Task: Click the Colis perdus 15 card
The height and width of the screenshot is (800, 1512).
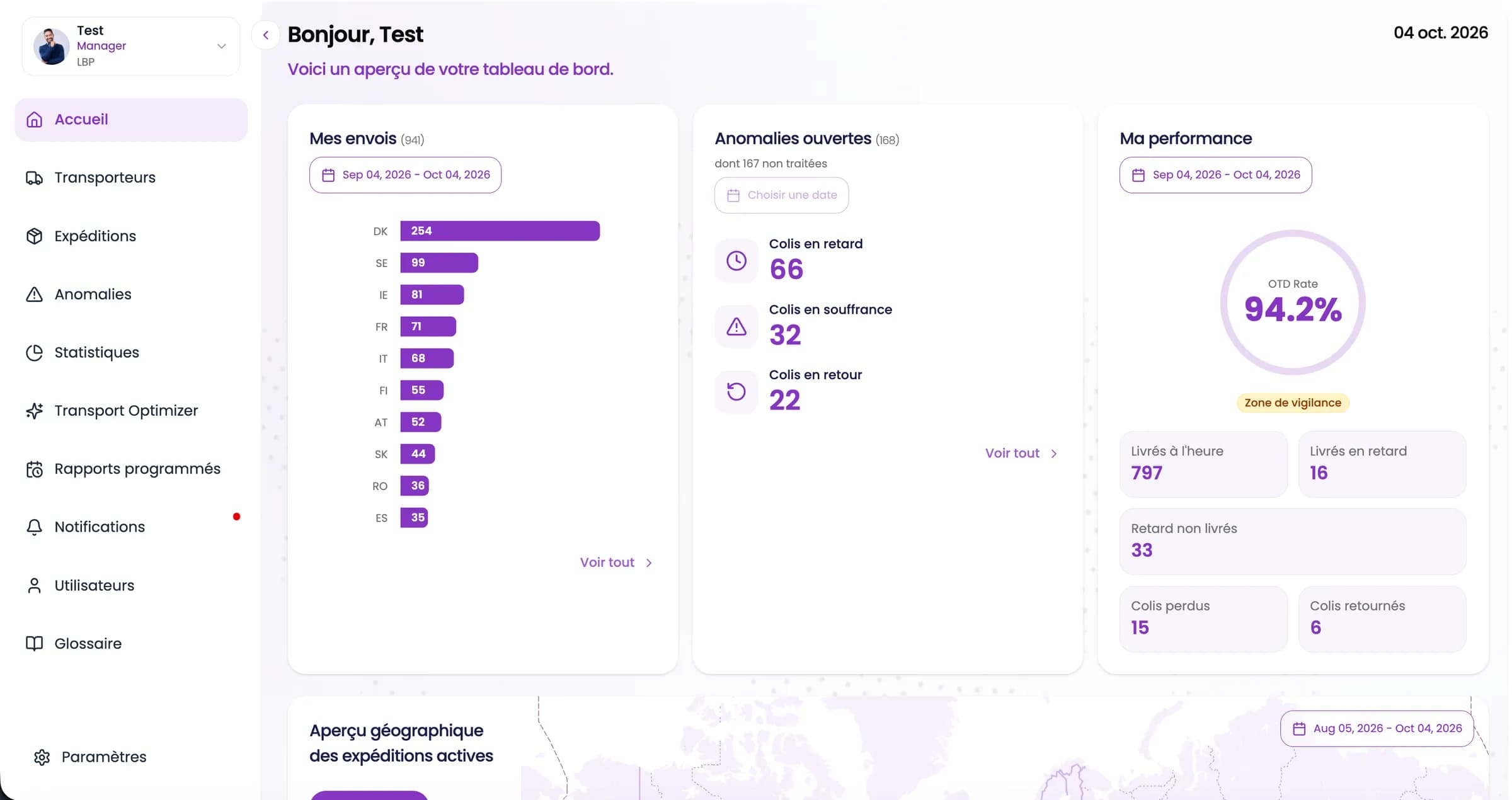Action: (1203, 619)
